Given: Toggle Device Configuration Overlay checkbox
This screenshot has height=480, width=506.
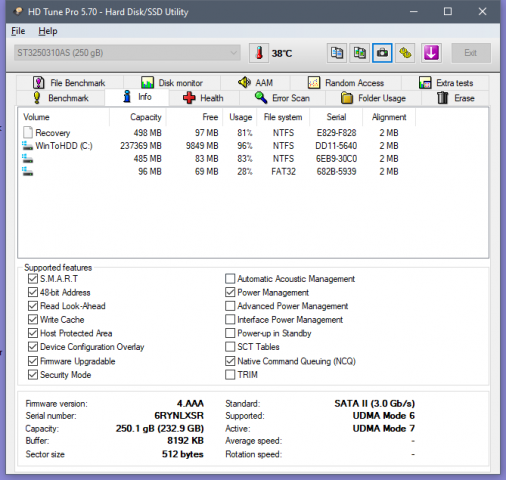Looking at the screenshot, I should [x=33, y=347].
